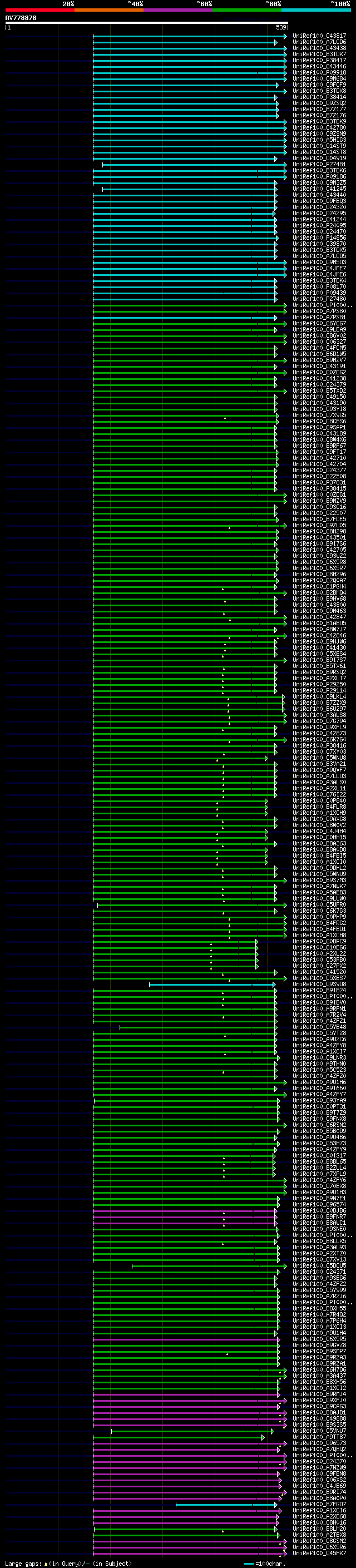Image resolution: width=356 pixels, height=1568 pixels.
Task: Open hit UniRef100_O49150
Action: pyautogui.click(x=319, y=397)
